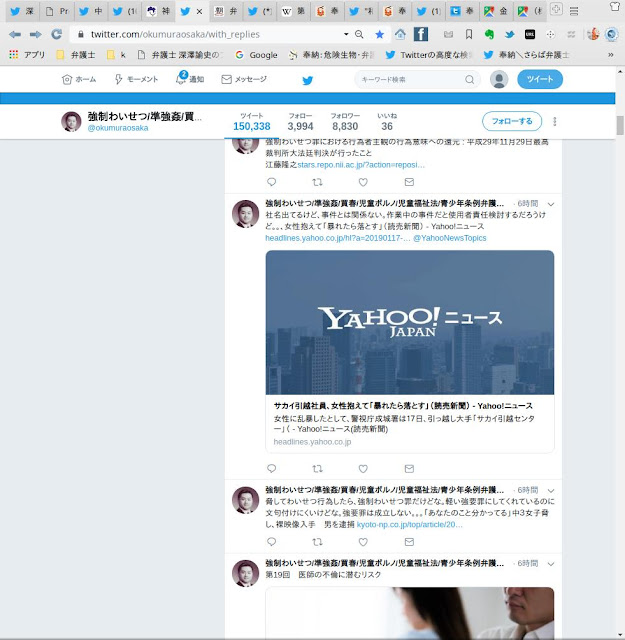Image resolution: width=625 pixels, height=640 pixels.
Task: Open the headlines.yahoo.co.jp/hl?a=20190117 link
Action: point(338,238)
